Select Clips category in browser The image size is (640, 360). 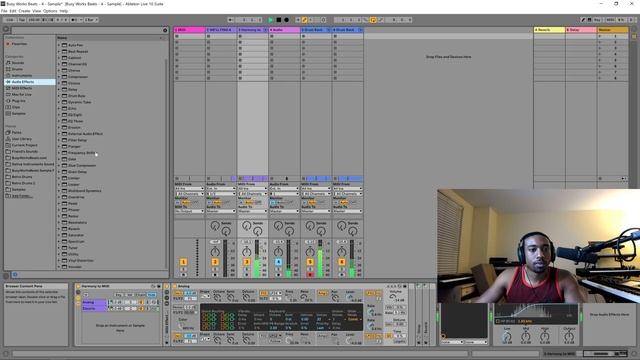click(x=16, y=107)
